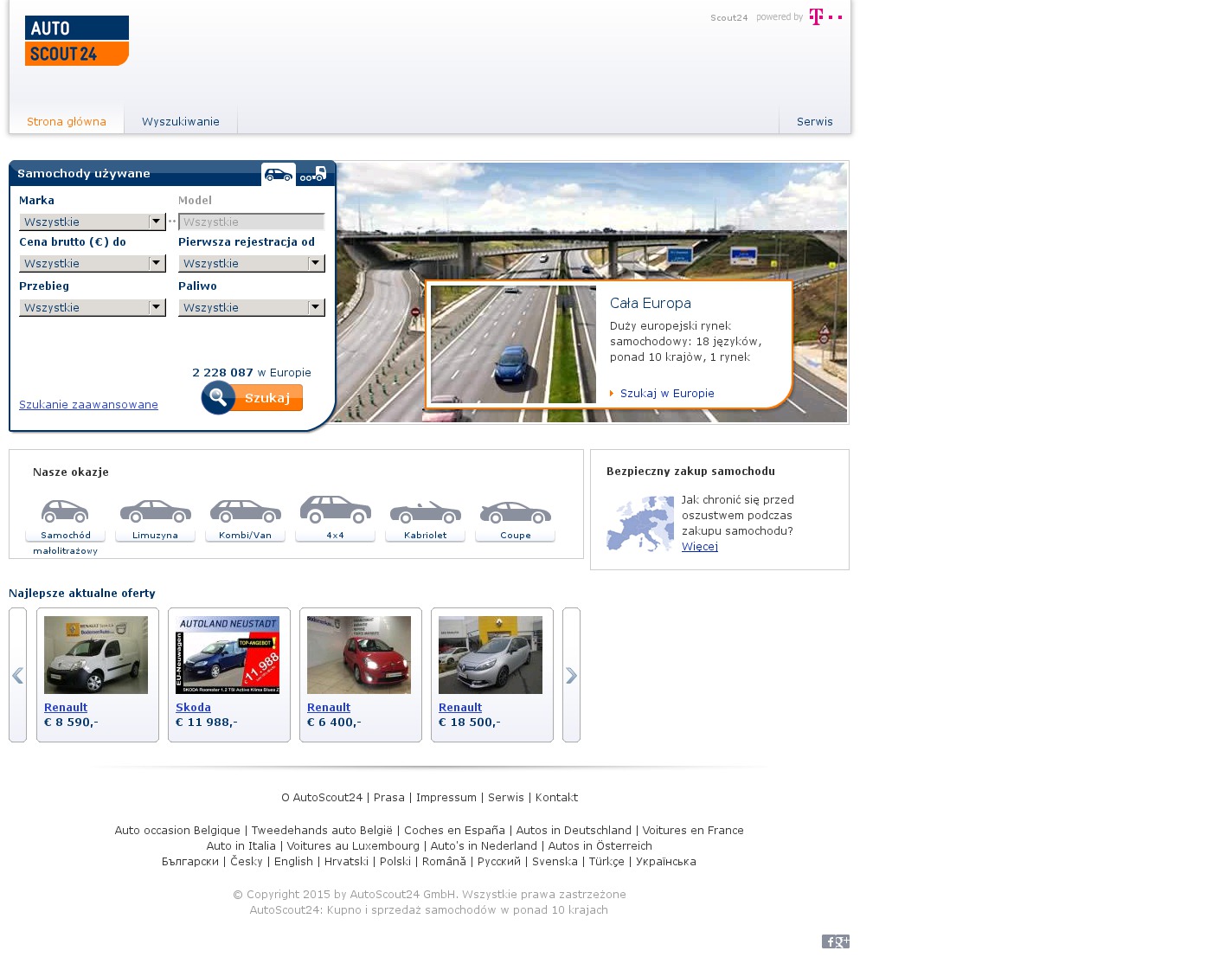Show next offers with right arrow

571,676
